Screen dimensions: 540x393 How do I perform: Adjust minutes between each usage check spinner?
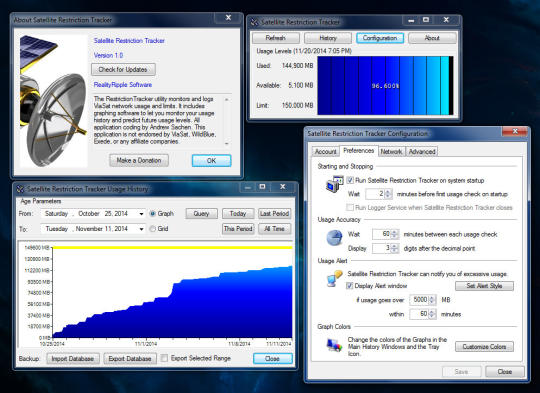click(x=395, y=234)
